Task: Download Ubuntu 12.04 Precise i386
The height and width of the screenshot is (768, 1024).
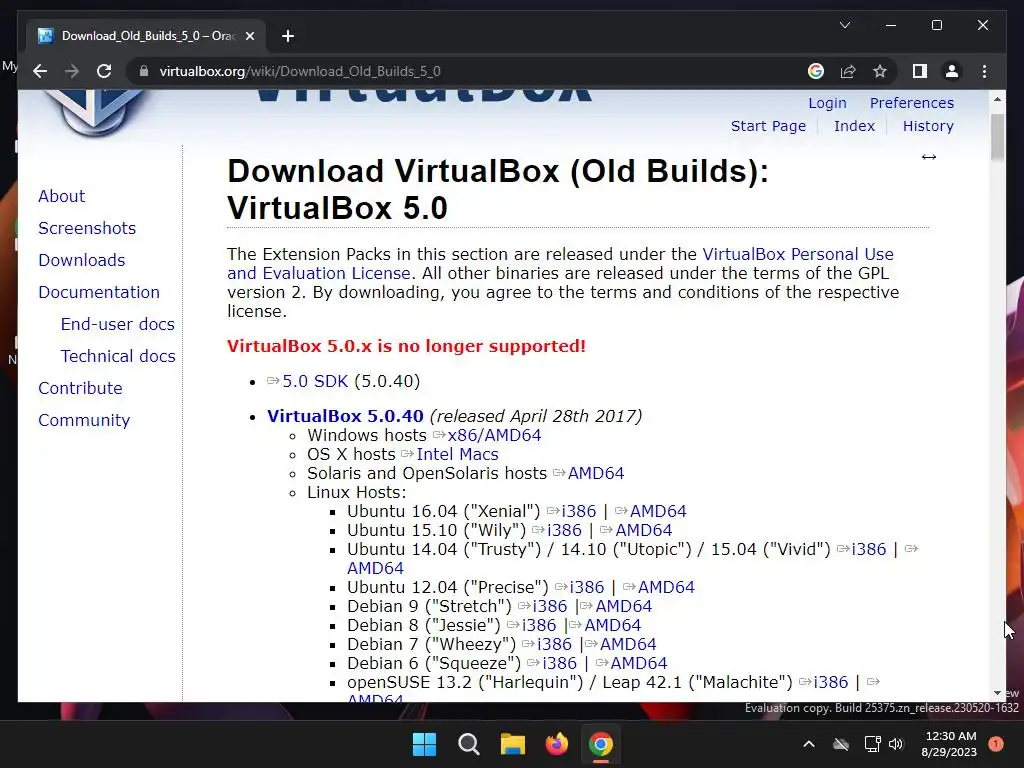Action: (586, 586)
